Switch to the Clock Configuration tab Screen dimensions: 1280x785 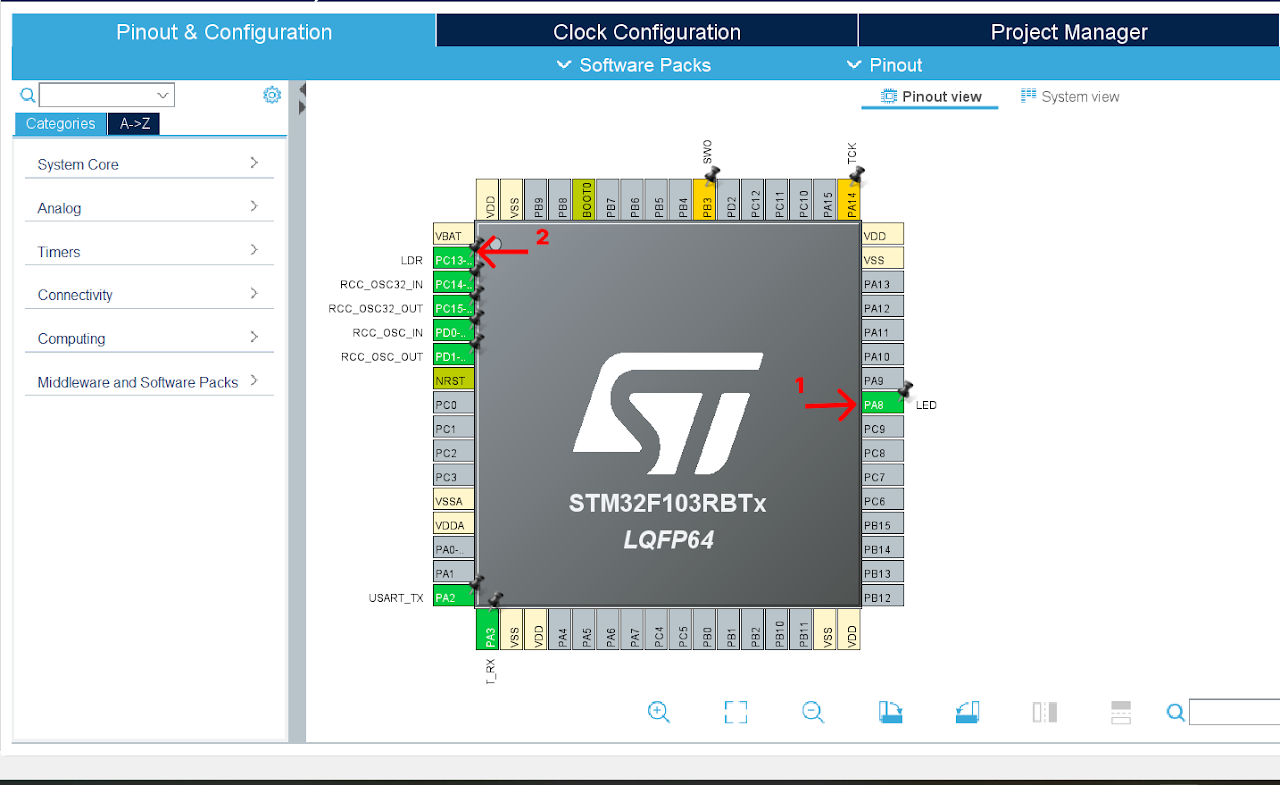(x=646, y=32)
